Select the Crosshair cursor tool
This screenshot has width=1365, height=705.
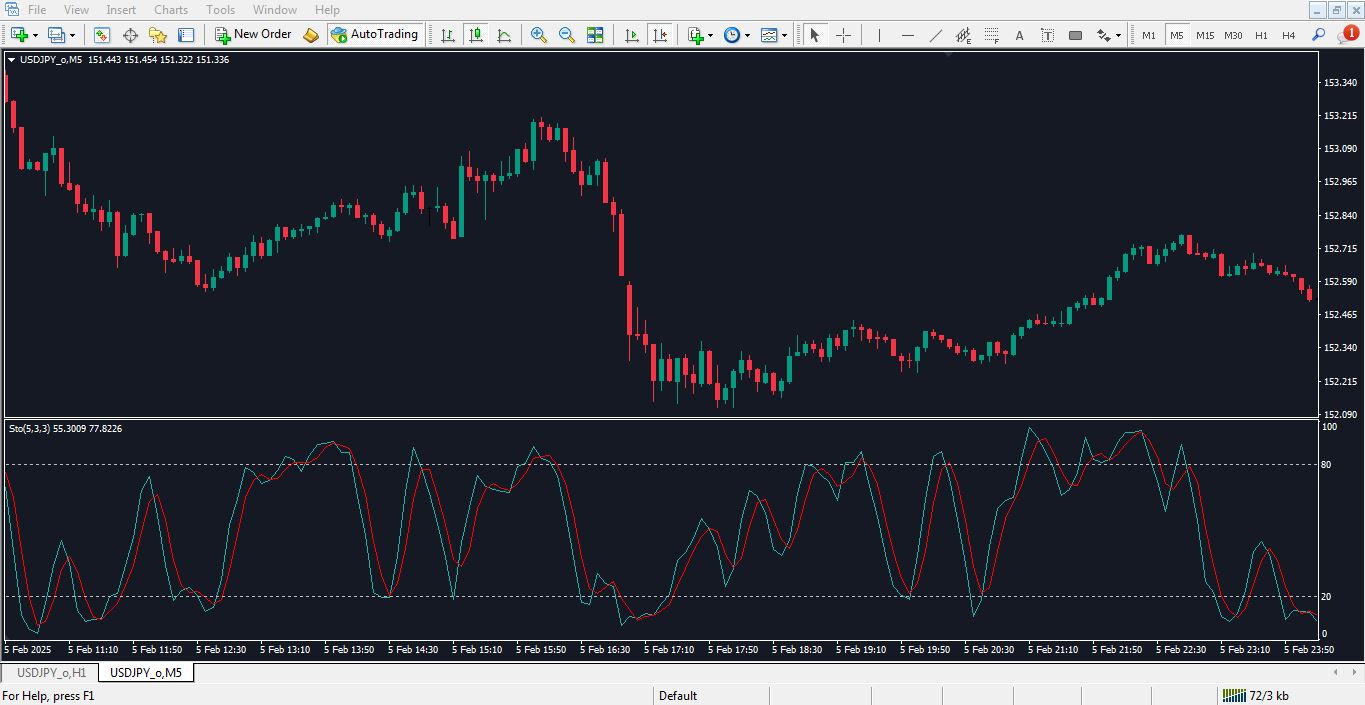(843, 35)
